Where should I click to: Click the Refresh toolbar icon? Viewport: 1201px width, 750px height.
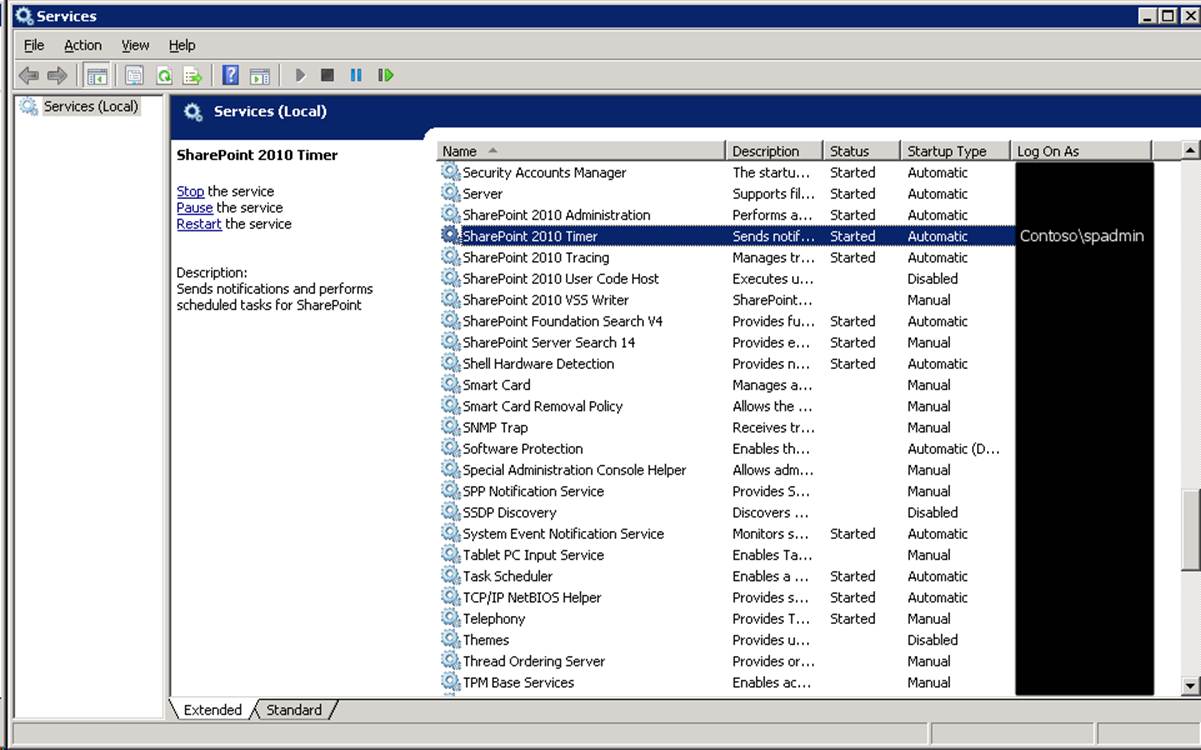tap(163, 76)
